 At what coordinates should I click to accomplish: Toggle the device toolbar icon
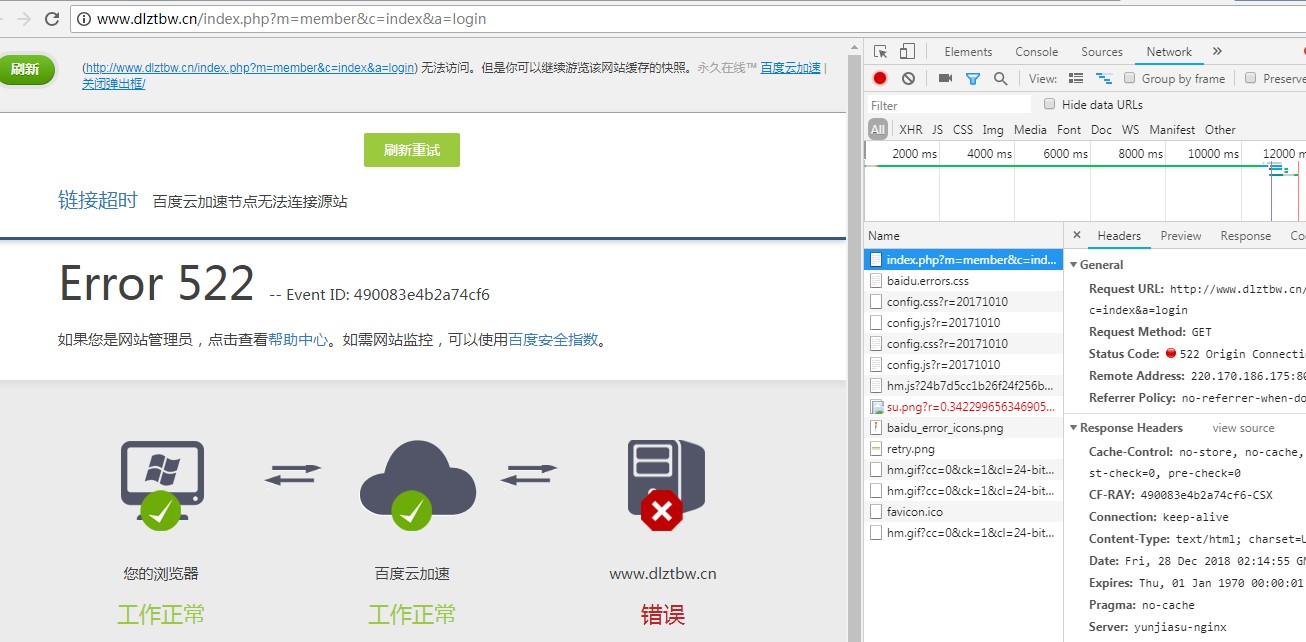907,51
